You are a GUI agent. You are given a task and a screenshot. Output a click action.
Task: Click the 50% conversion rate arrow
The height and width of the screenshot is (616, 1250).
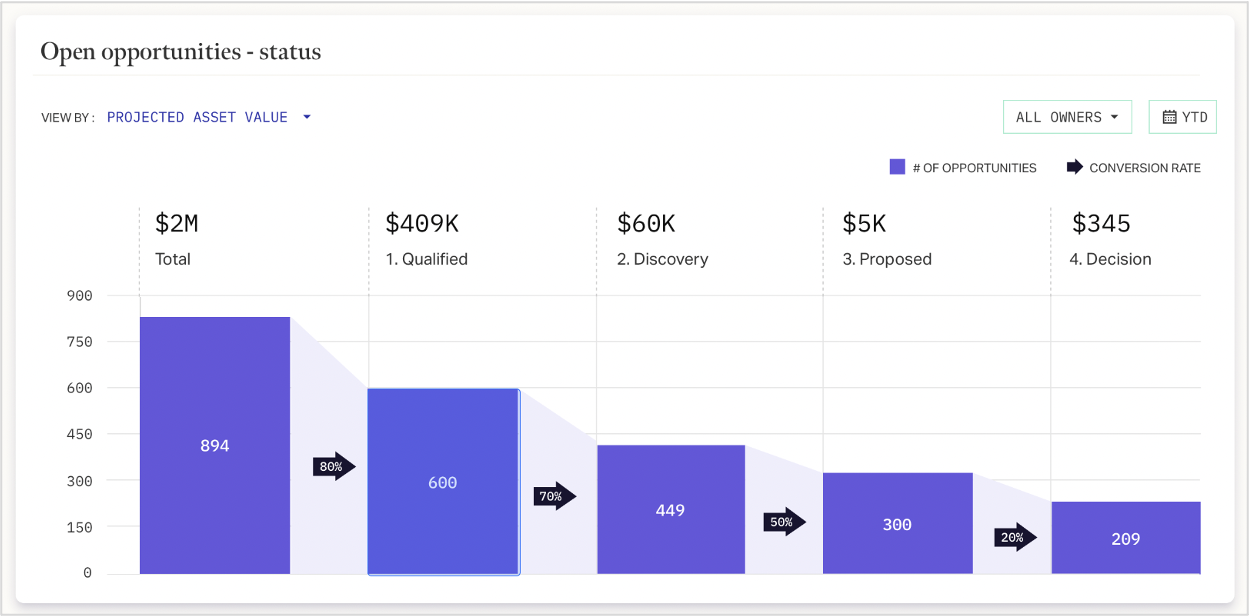(783, 522)
